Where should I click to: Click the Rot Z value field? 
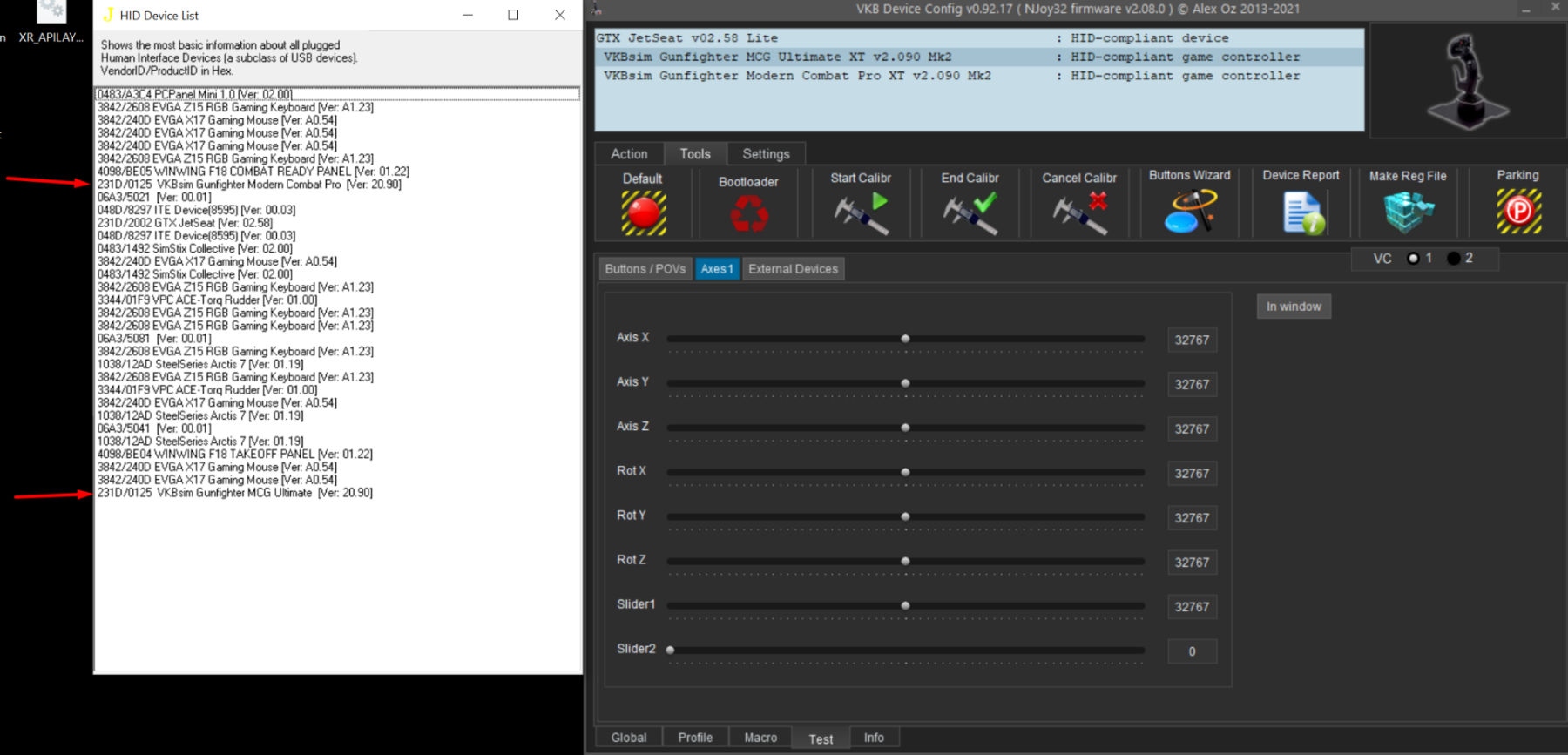point(1192,563)
